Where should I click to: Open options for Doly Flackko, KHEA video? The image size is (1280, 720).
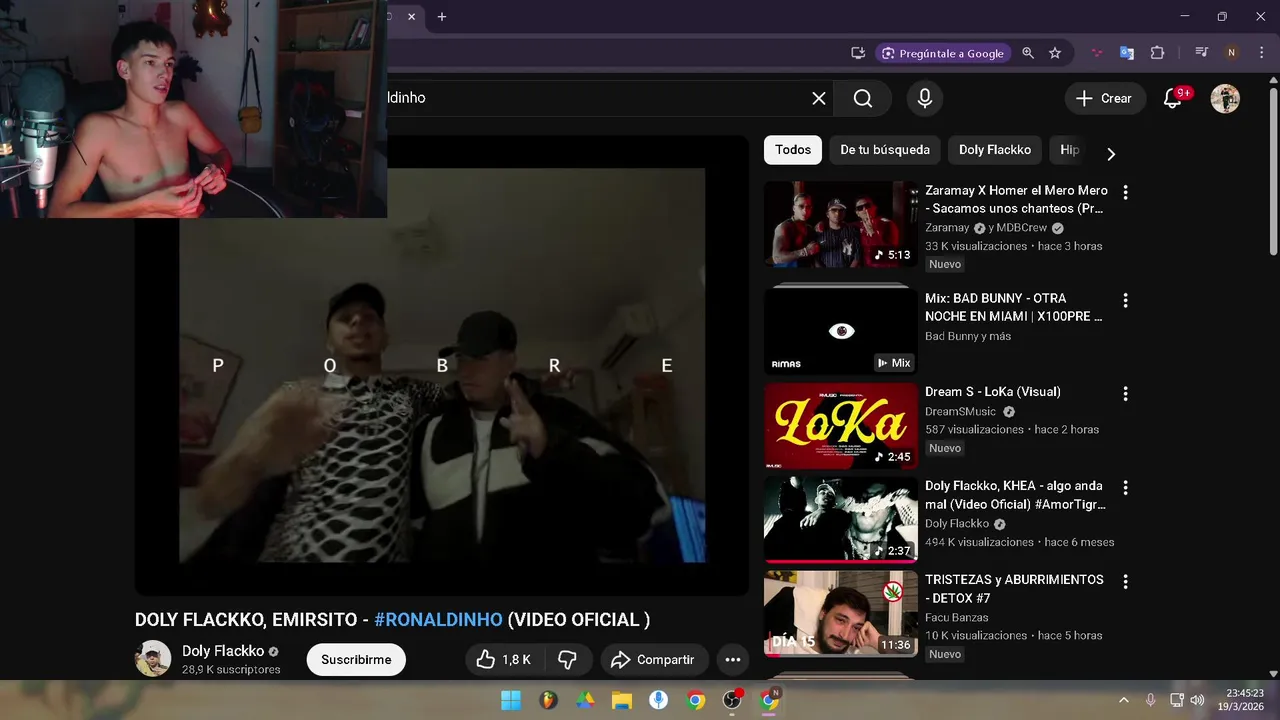pos(1125,488)
